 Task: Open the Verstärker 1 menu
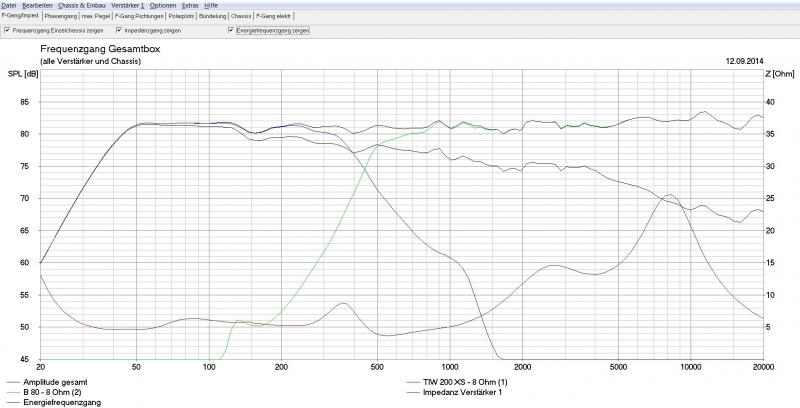tap(128, 5)
